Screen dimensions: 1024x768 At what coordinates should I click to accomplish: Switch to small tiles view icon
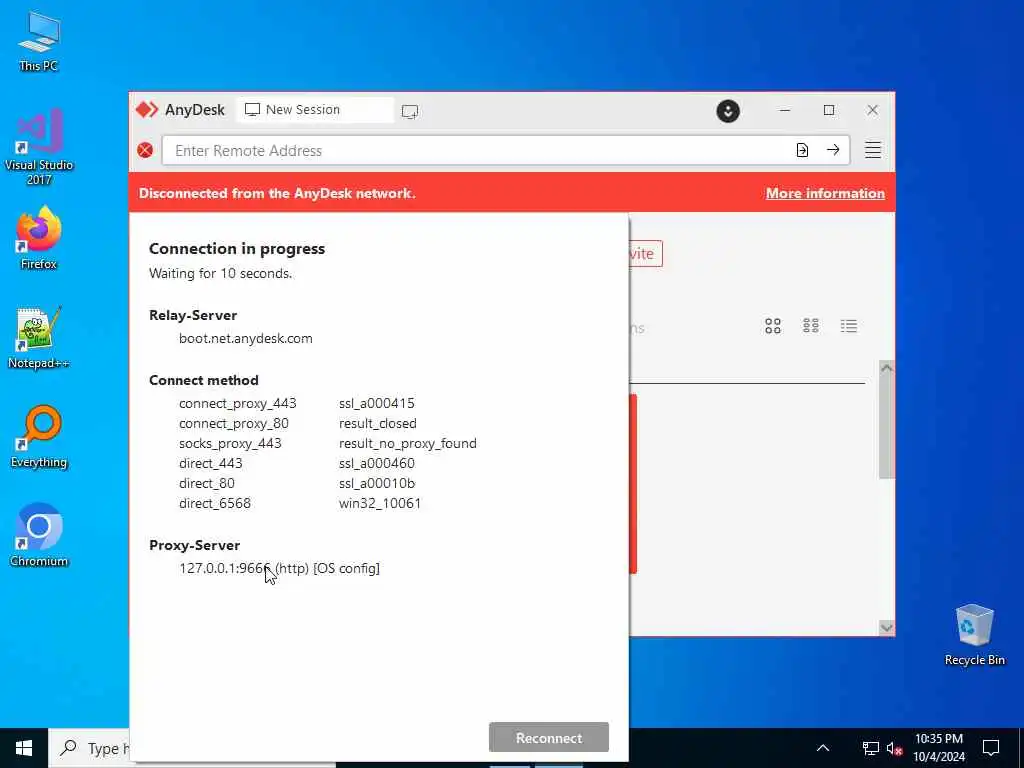810,326
